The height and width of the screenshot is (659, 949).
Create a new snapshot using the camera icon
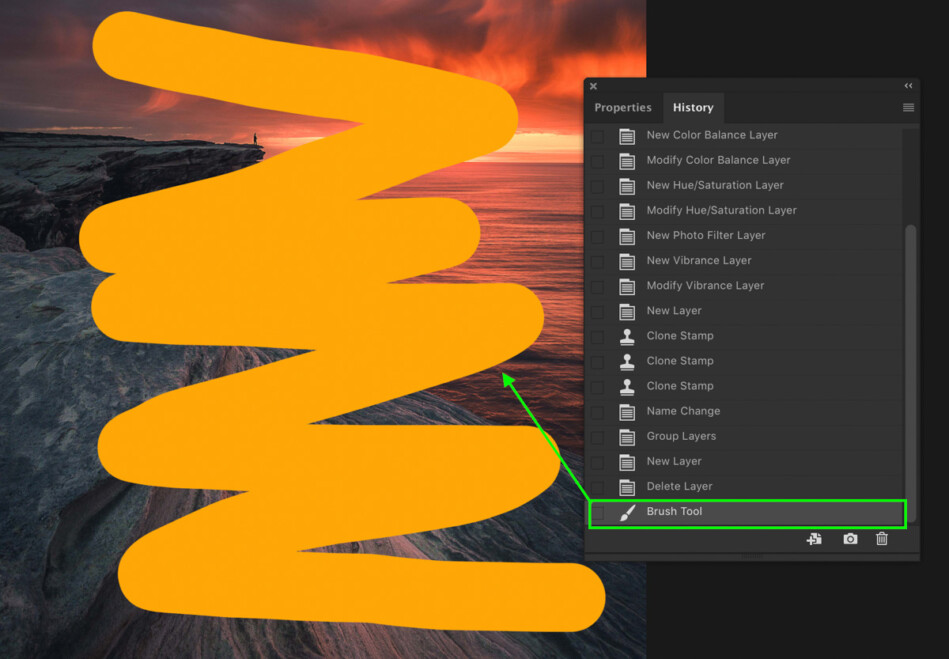[849, 538]
